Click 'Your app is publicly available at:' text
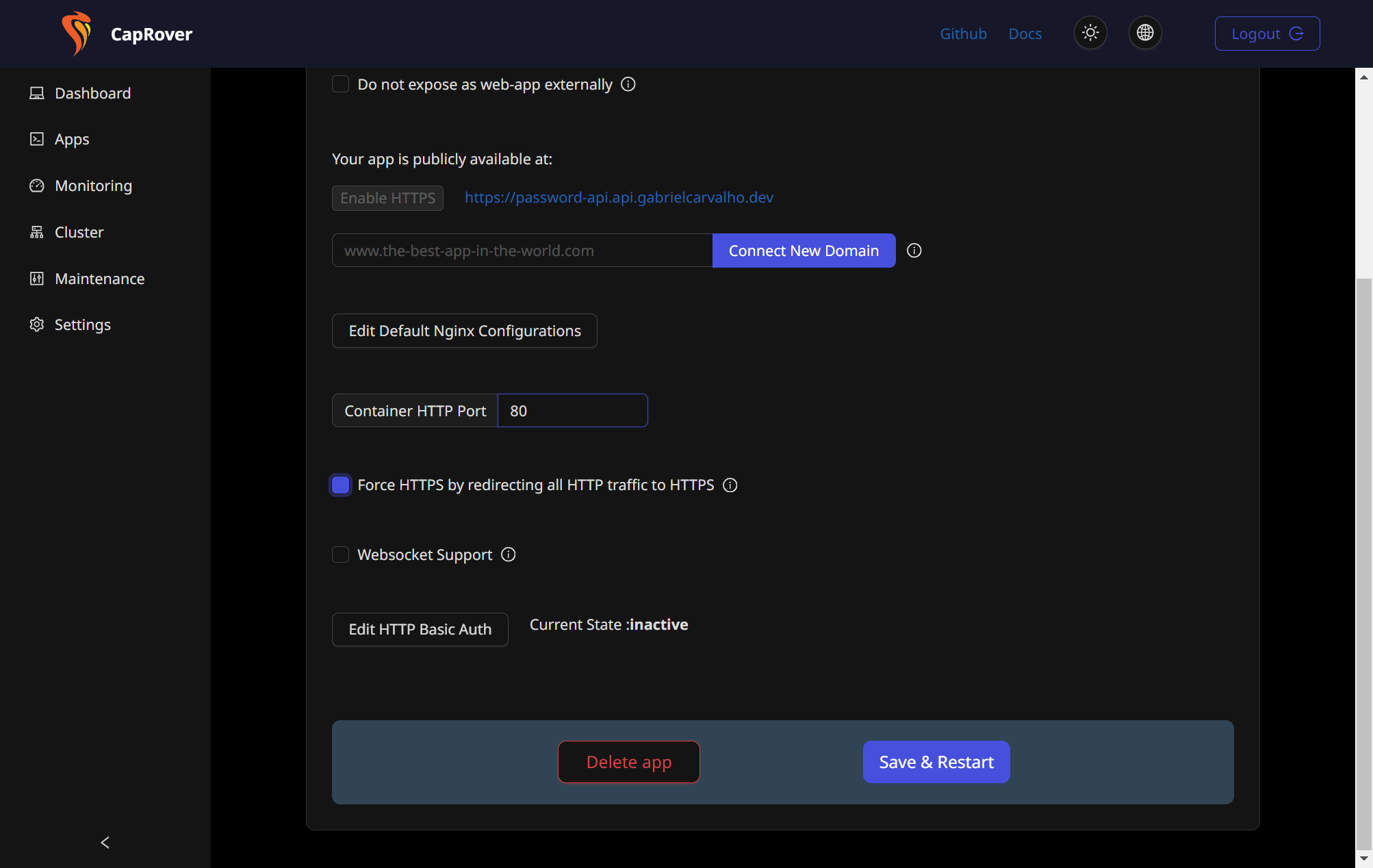 [x=441, y=159]
